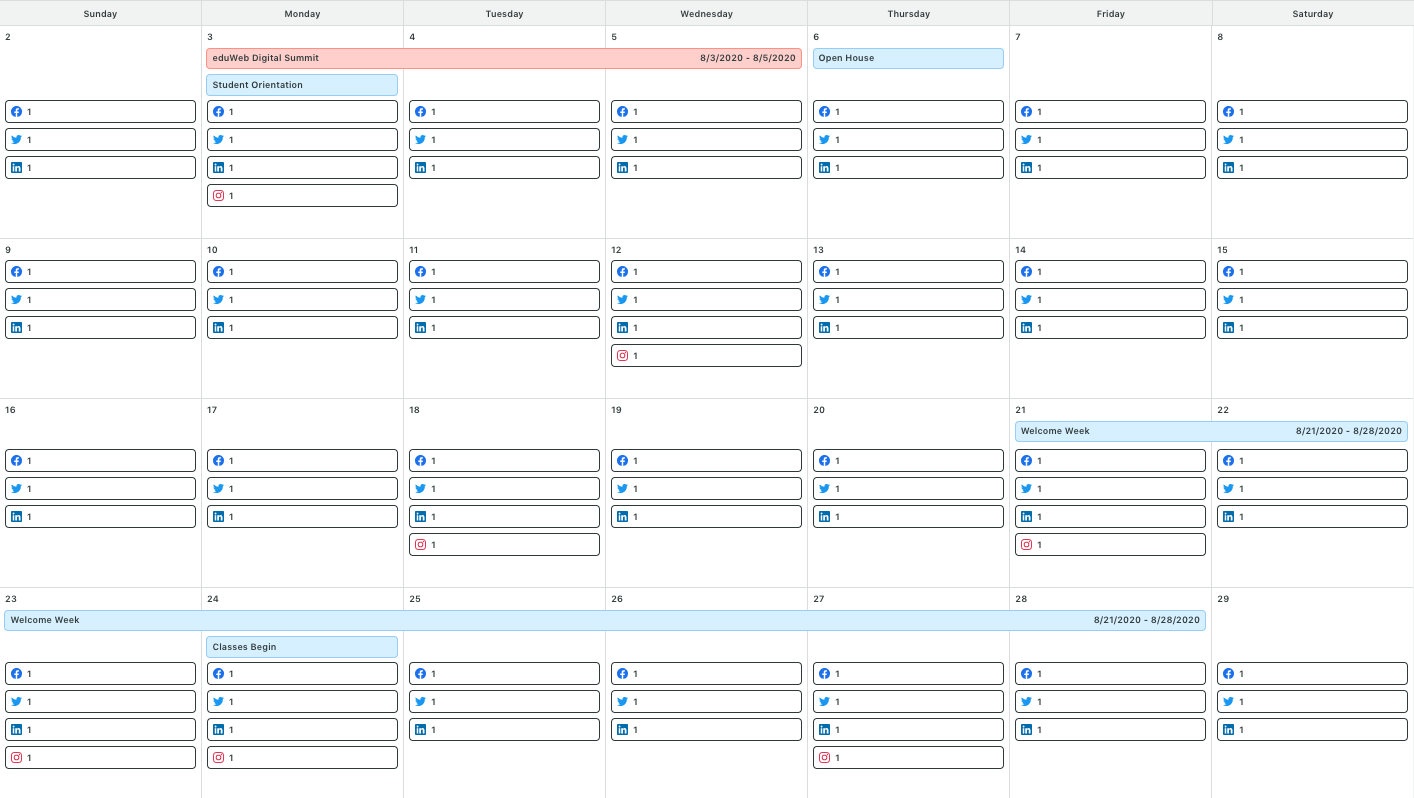
Task: Click the day number 16
Action: [x=10, y=410]
